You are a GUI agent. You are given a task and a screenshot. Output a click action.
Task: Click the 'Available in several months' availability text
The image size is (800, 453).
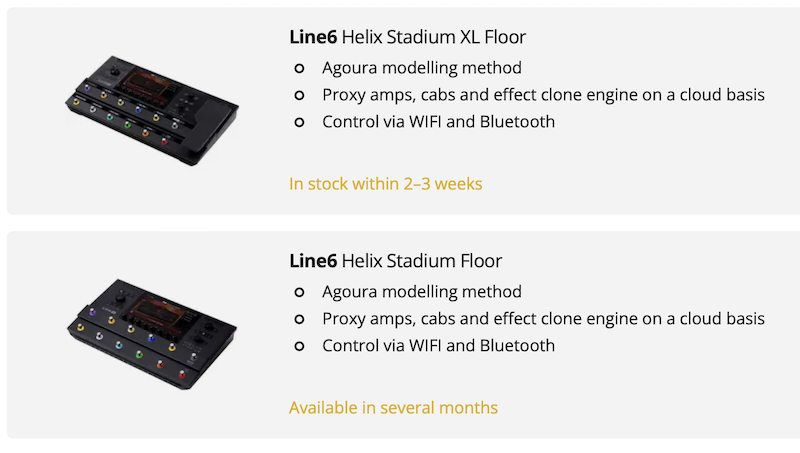click(393, 408)
